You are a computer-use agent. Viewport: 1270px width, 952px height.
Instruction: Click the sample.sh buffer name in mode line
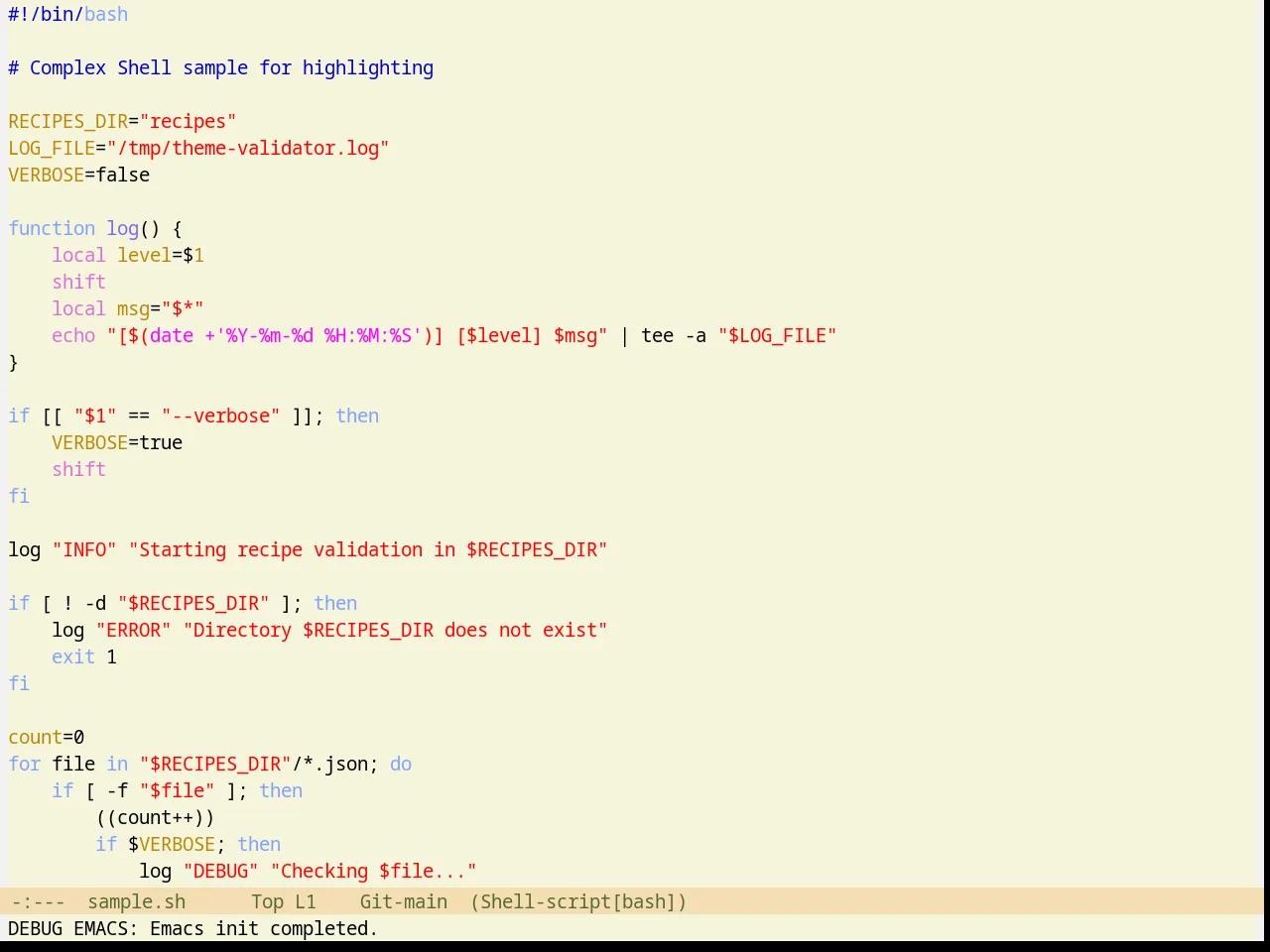(136, 901)
